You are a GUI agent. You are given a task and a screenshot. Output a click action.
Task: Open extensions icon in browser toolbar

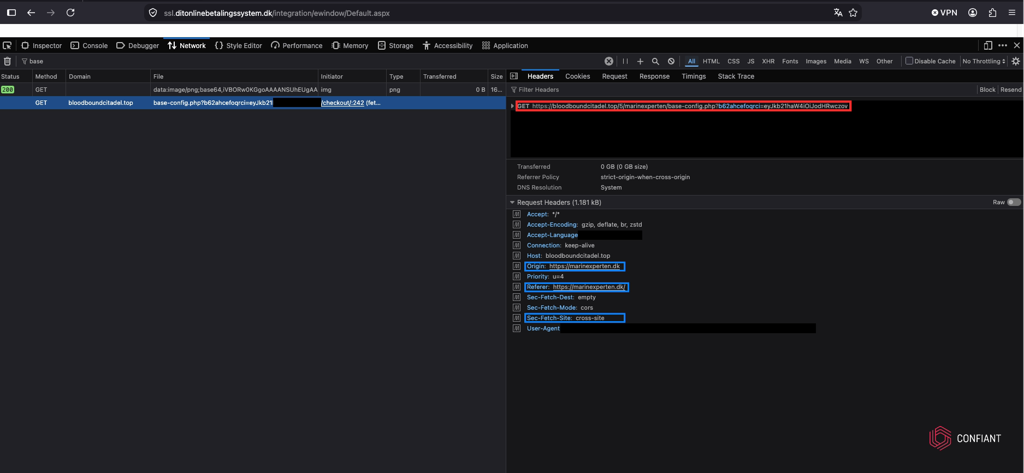[x=993, y=12]
